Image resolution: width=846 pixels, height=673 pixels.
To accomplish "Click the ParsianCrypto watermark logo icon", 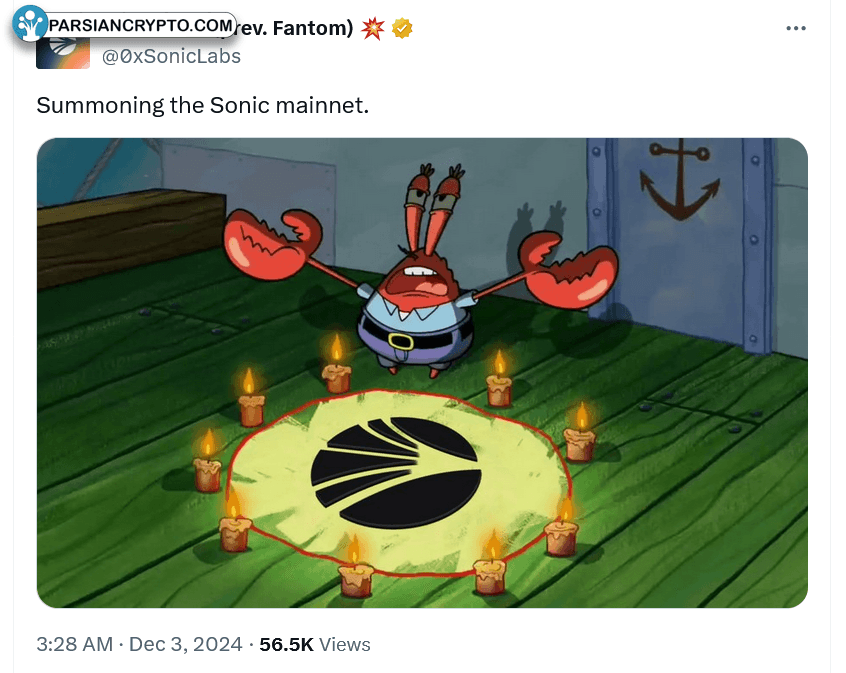I will tap(30, 23).
